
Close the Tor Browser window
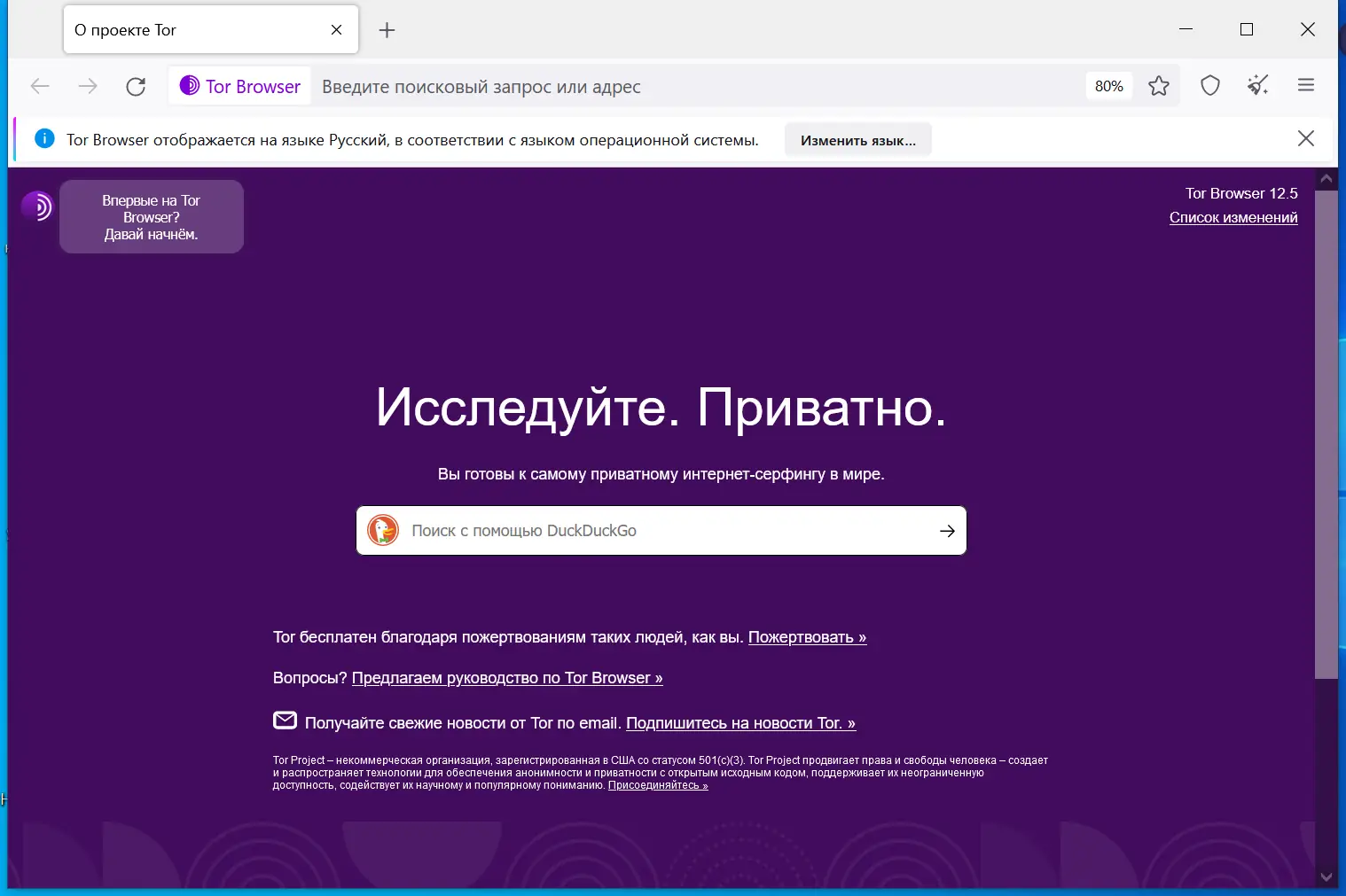pyautogui.click(x=1307, y=29)
